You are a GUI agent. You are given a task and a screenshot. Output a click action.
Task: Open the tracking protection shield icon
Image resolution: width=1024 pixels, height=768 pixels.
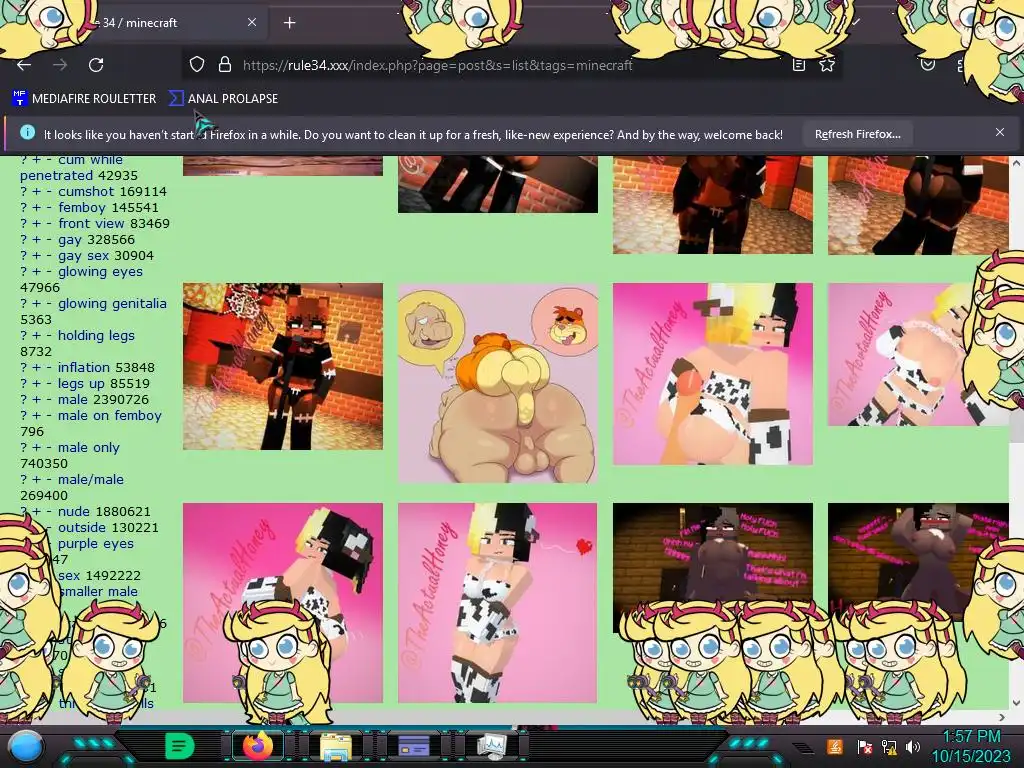click(197, 65)
